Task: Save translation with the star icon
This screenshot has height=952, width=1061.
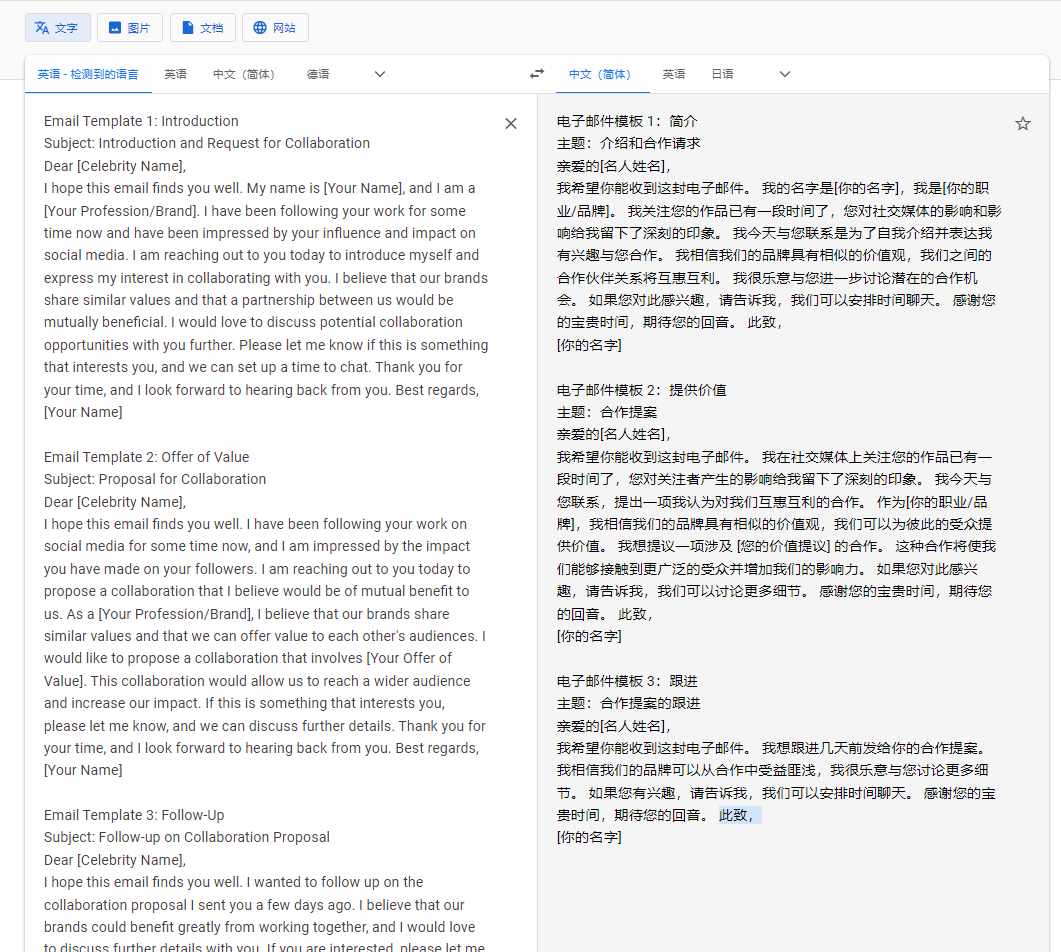Action: pos(1022,123)
